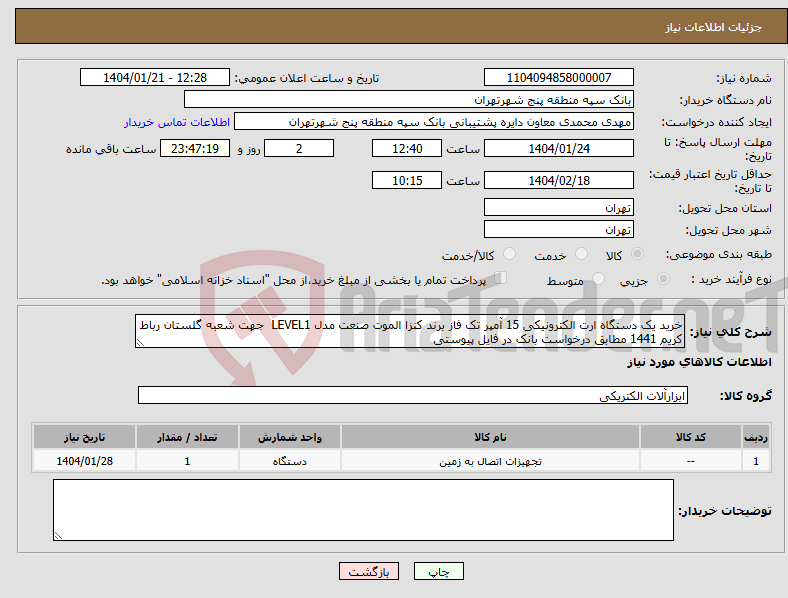Image resolution: width=788 pixels, height=598 pixels.
Task: Click the remaining days field showing 2
Action: coord(299,148)
